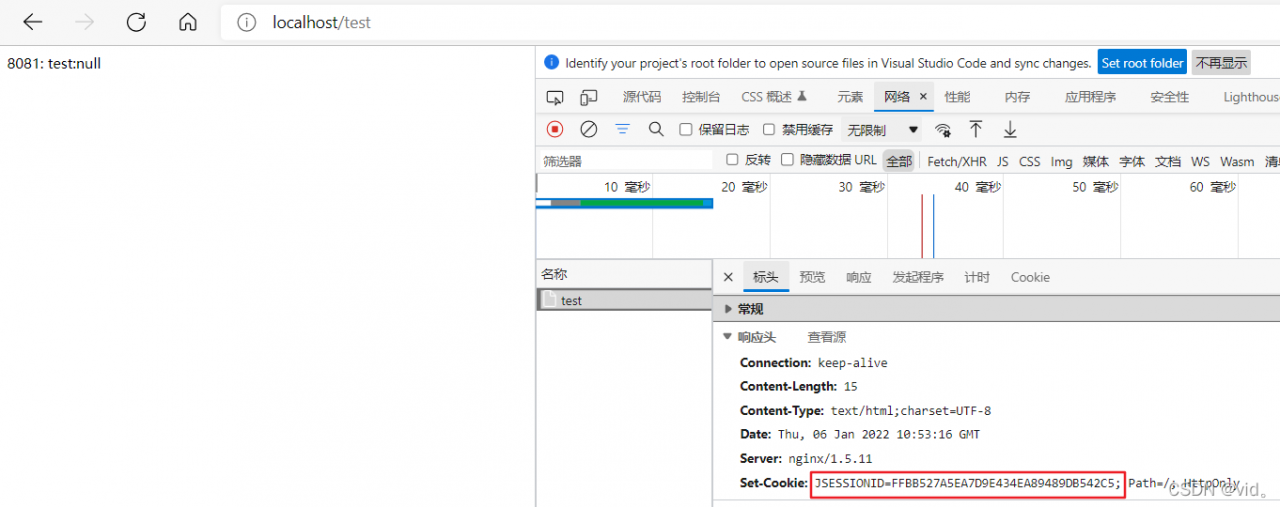This screenshot has height=507, width=1280.
Task: Filter requests by Img
Action: [x=1061, y=161]
